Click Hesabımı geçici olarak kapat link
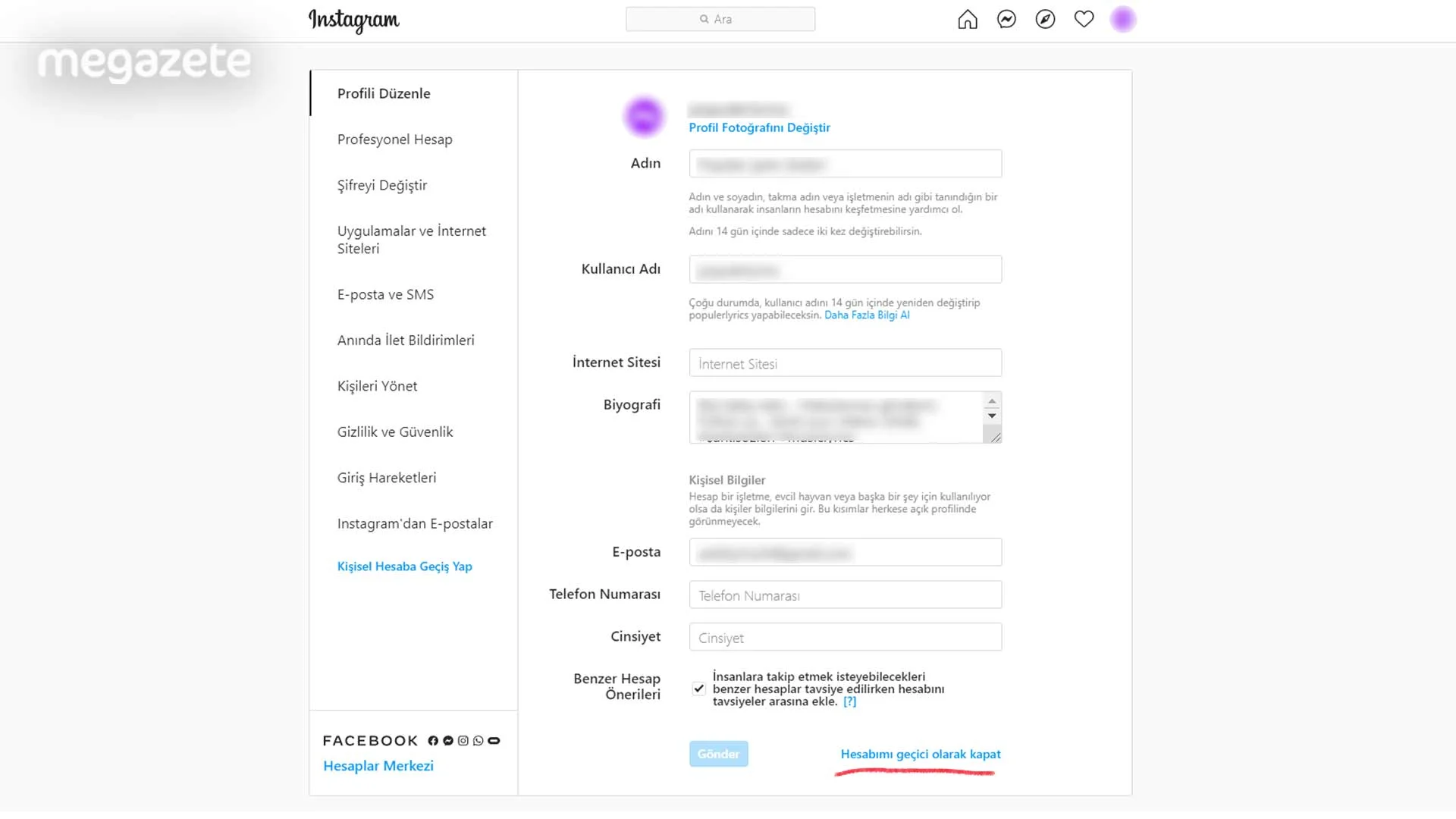 click(x=921, y=754)
